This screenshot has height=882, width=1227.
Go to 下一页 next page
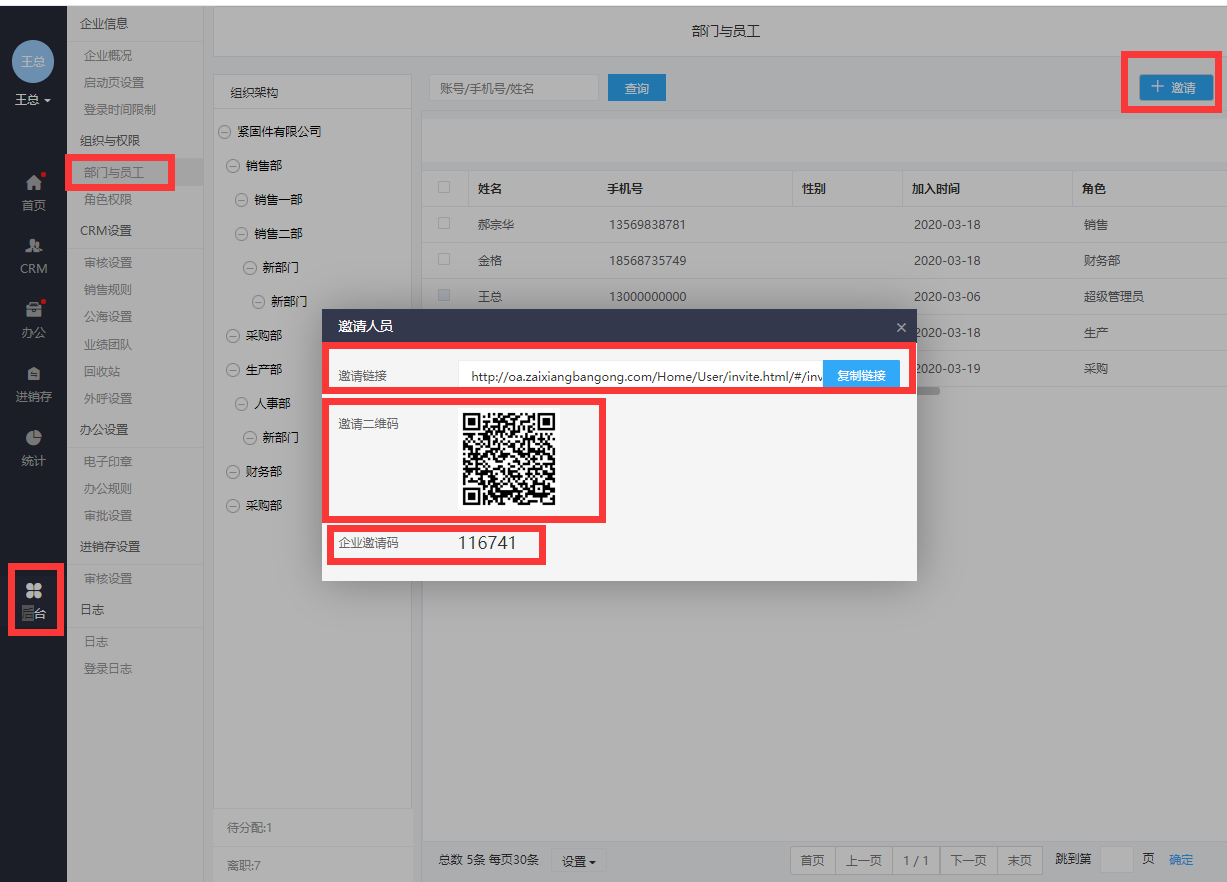[x=969, y=861]
